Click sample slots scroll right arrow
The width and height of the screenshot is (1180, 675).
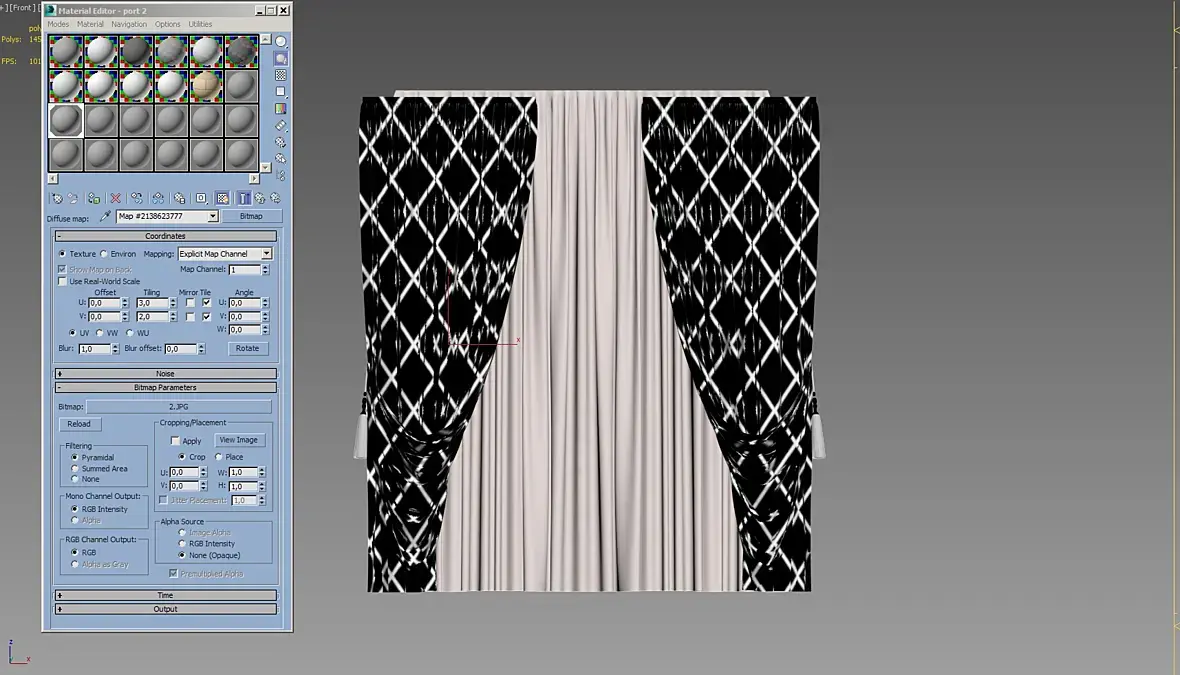[254, 179]
